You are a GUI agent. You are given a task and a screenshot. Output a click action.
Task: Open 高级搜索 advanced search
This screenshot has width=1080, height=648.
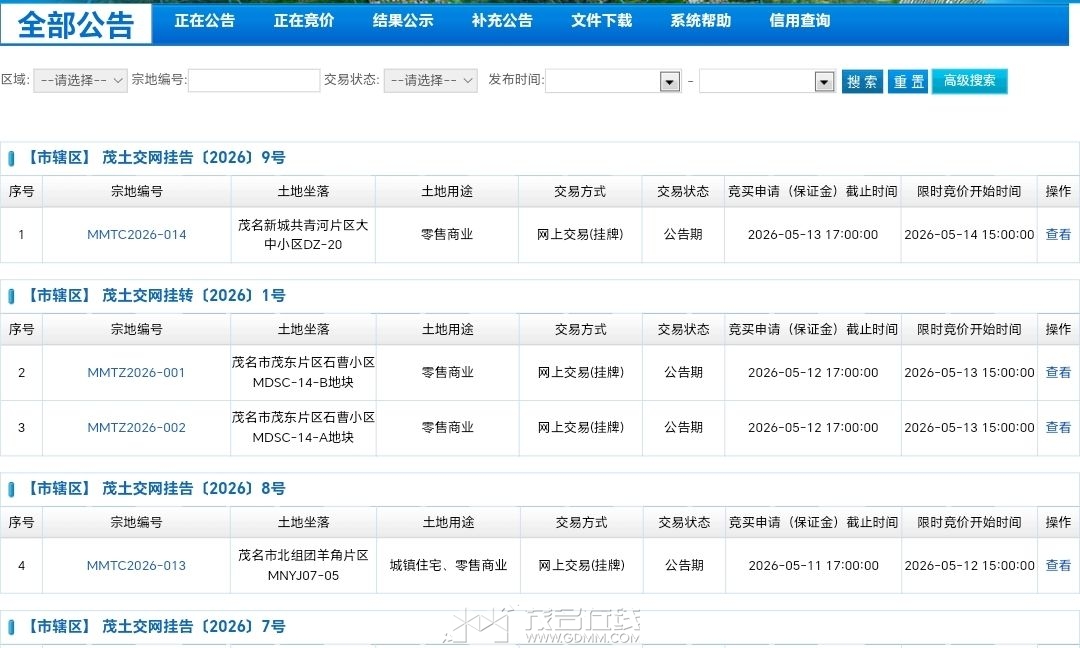[969, 81]
